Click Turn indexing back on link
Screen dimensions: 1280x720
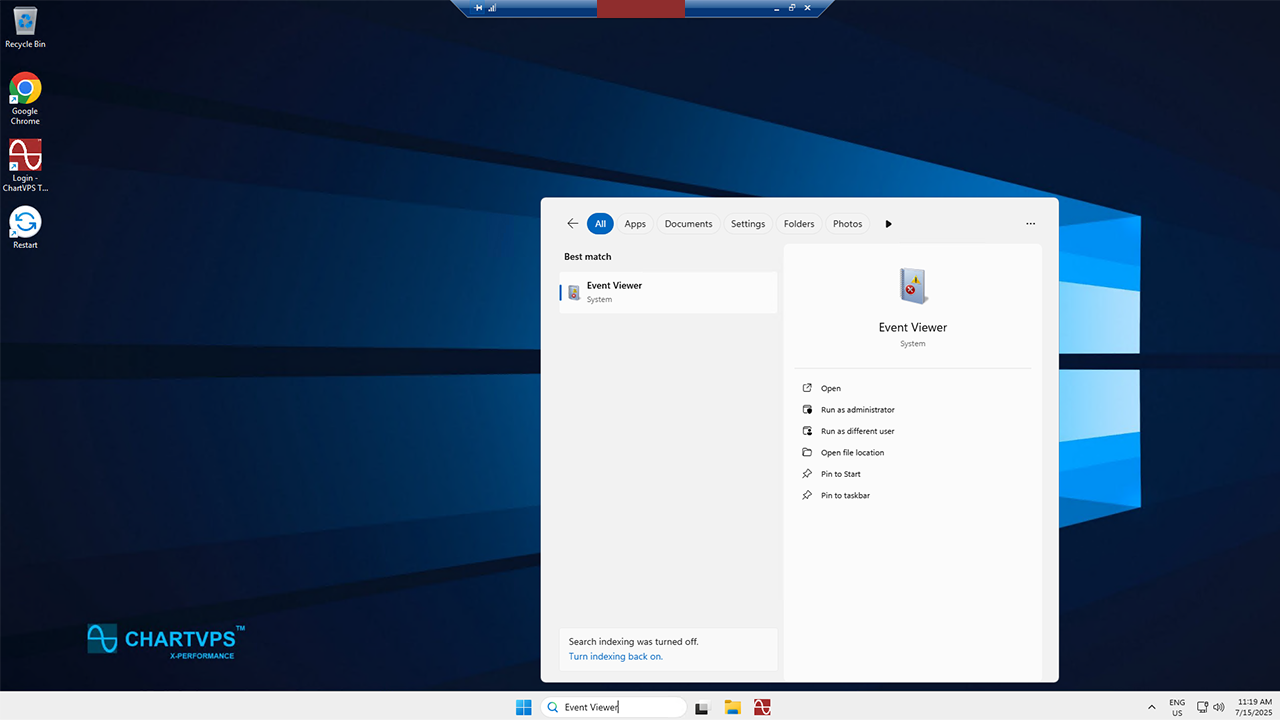(x=615, y=657)
